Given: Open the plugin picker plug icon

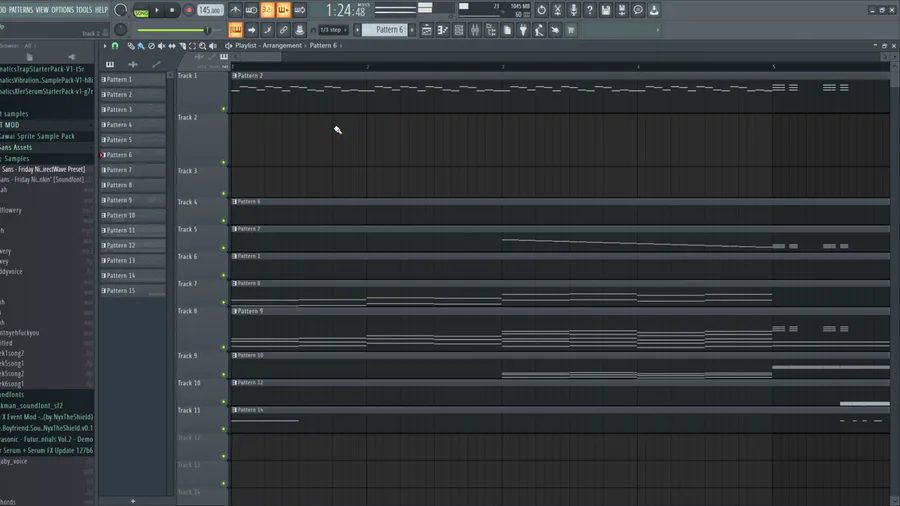Looking at the screenshot, I should [523, 30].
